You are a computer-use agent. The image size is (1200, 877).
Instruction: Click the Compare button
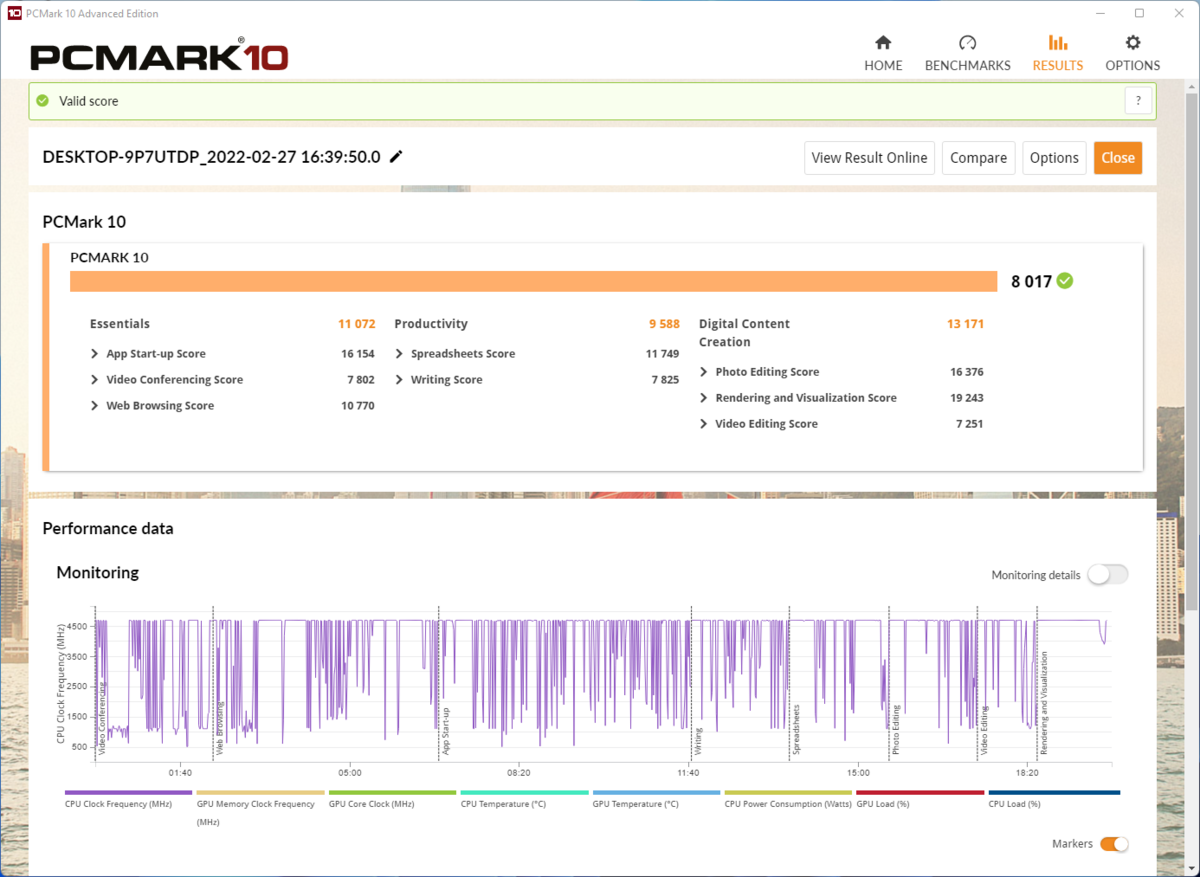(978, 158)
